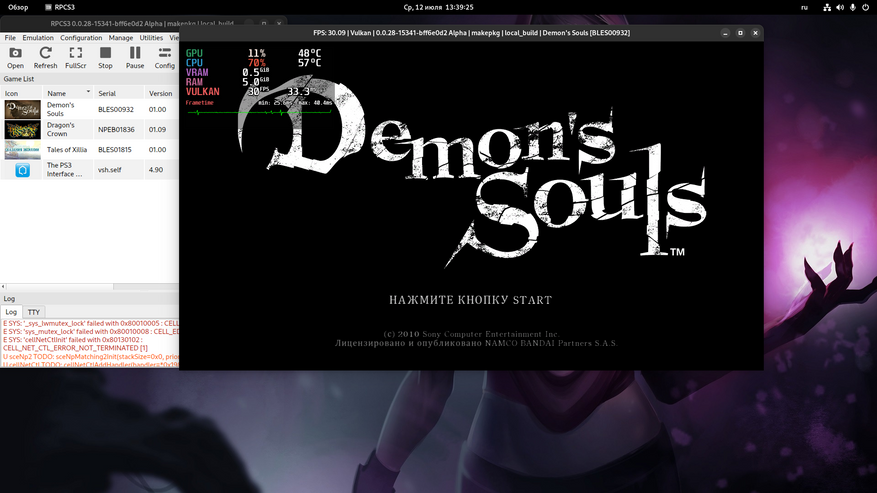The height and width of the screenshot is (493, 877).
Task: Click version 4.90 cell
Action: [x=161, y=170]
